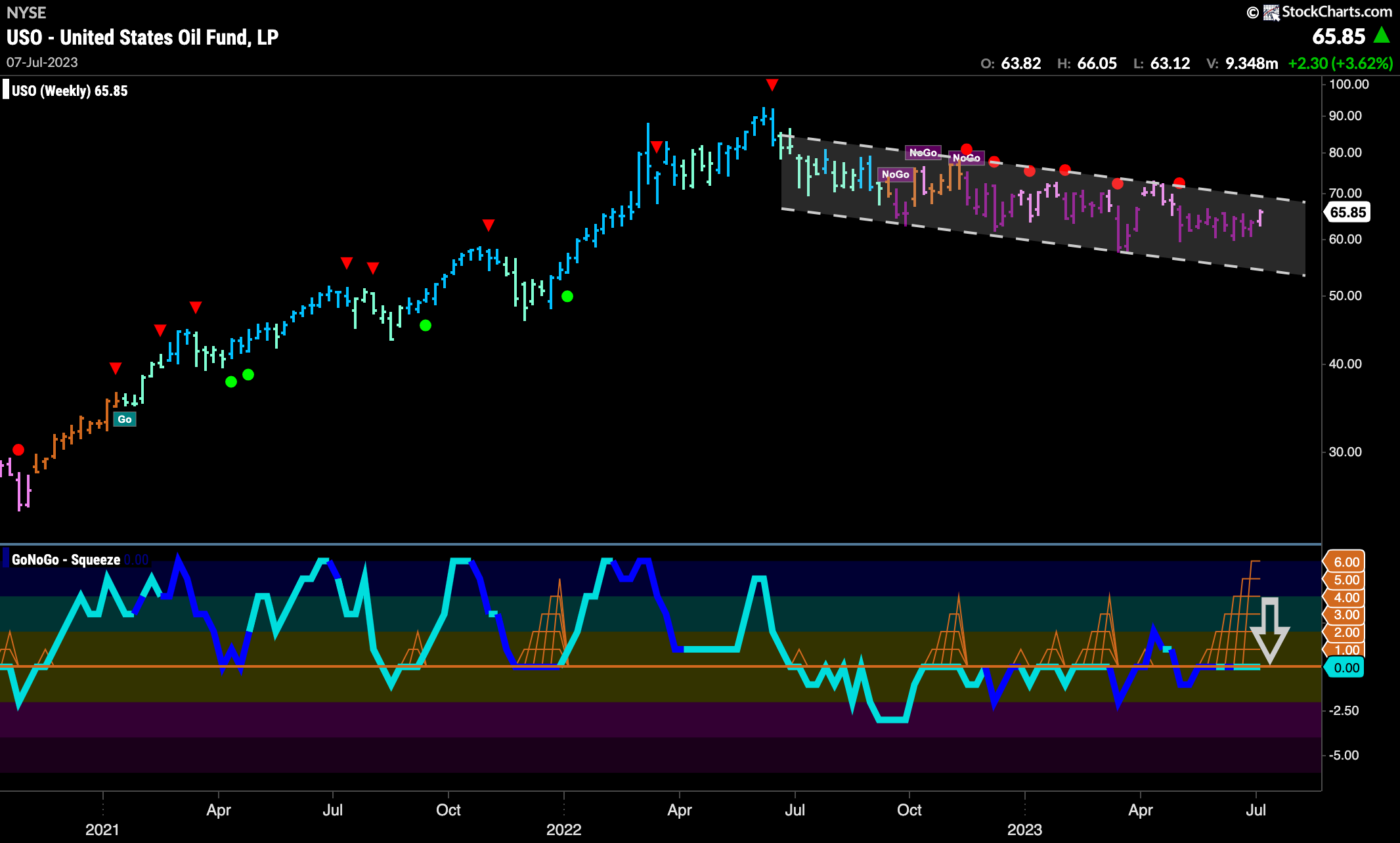Click the USO - United States Oil Fund title
This screenshot has width=1400, height=843.
(142, 37)
